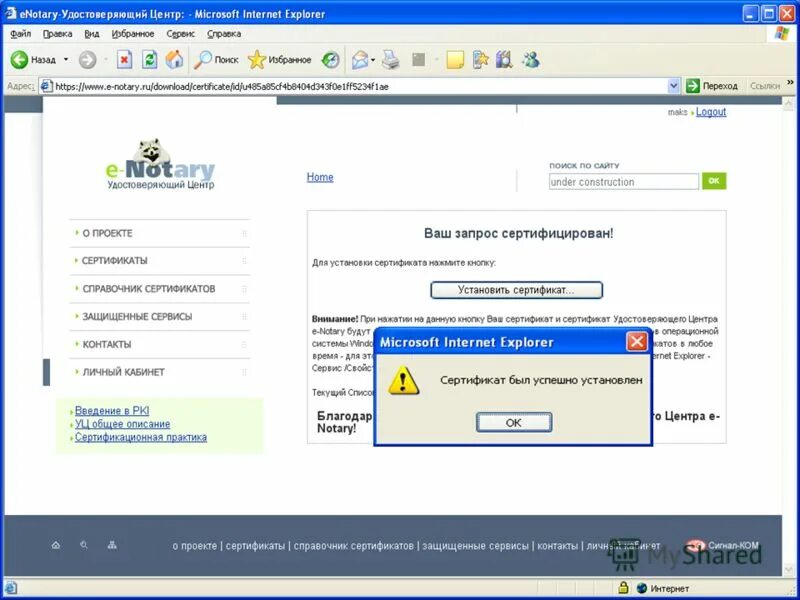
Task: Click the vertical scrollbar down arrow
Action: (x=789, y=571)
